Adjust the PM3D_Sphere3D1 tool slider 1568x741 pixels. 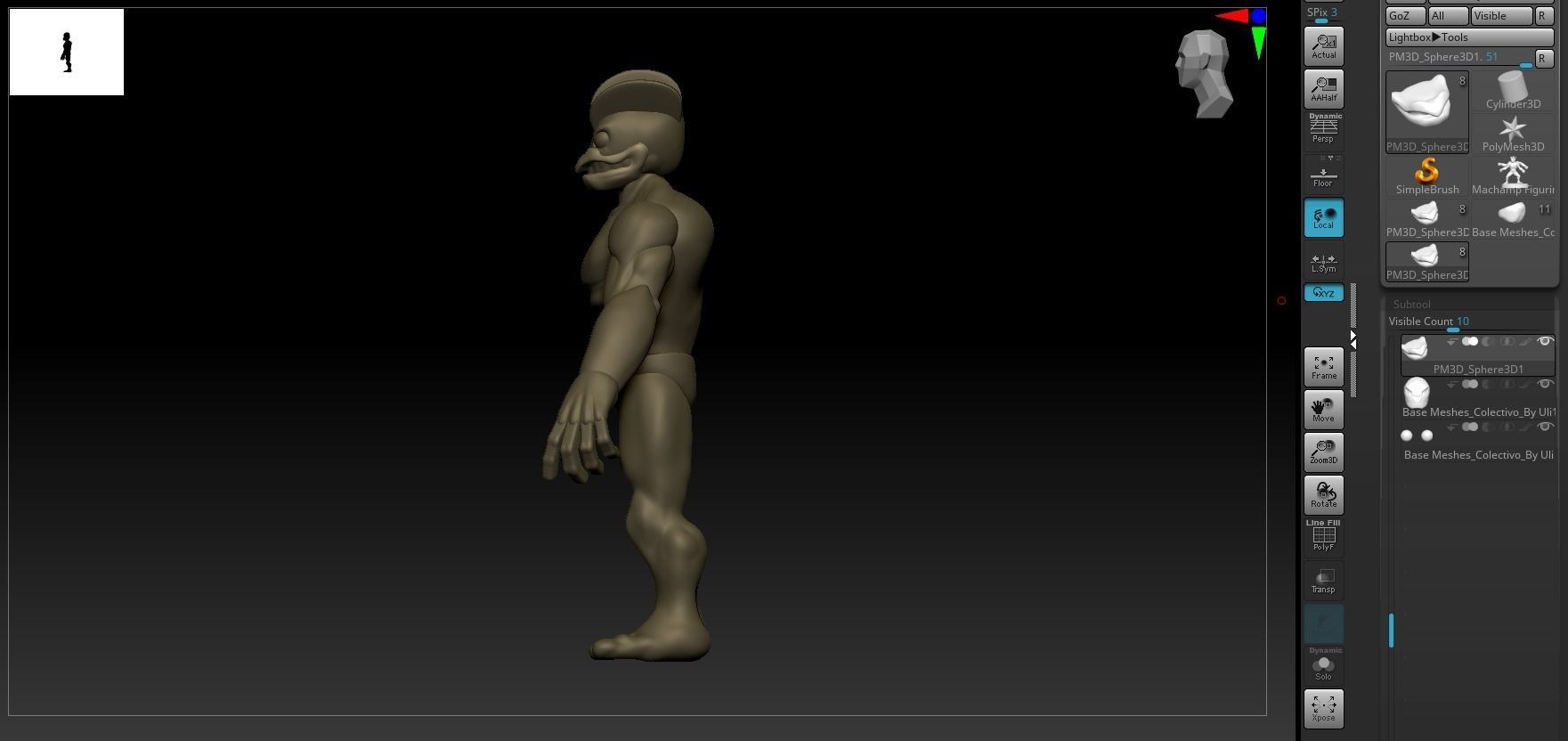click(1458, 58)
